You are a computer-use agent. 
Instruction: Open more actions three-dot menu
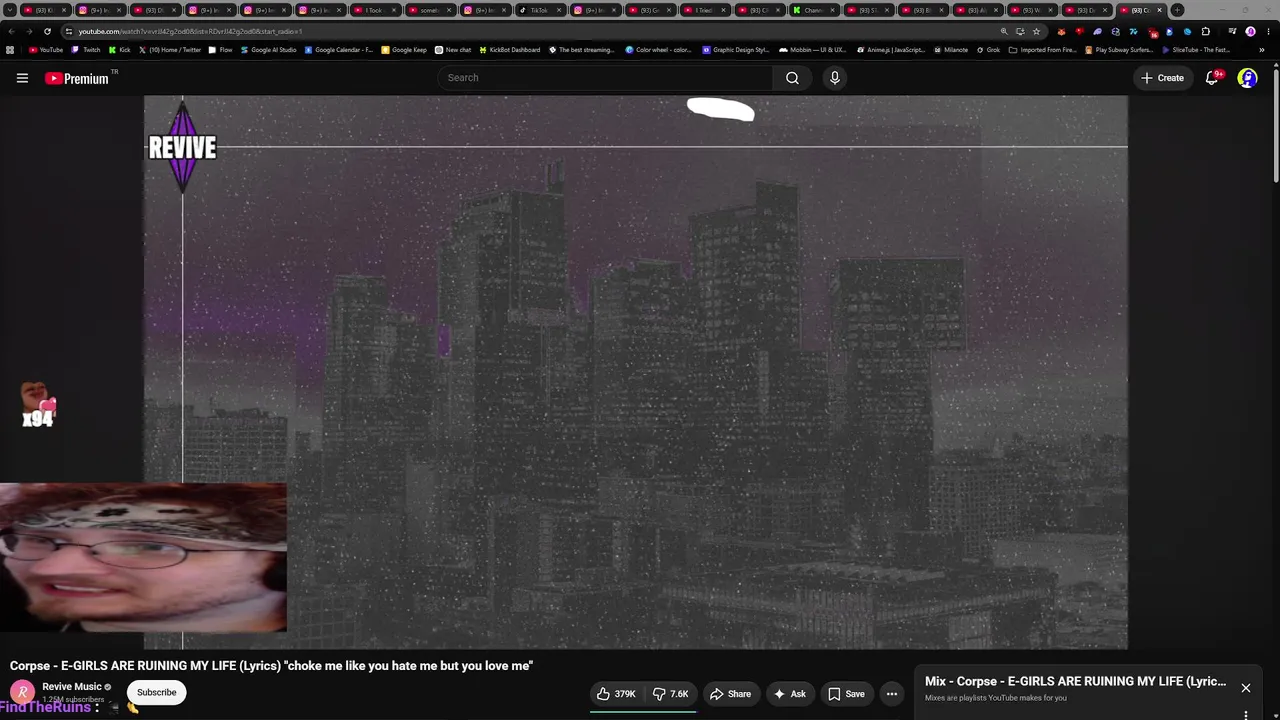[892, 694]
